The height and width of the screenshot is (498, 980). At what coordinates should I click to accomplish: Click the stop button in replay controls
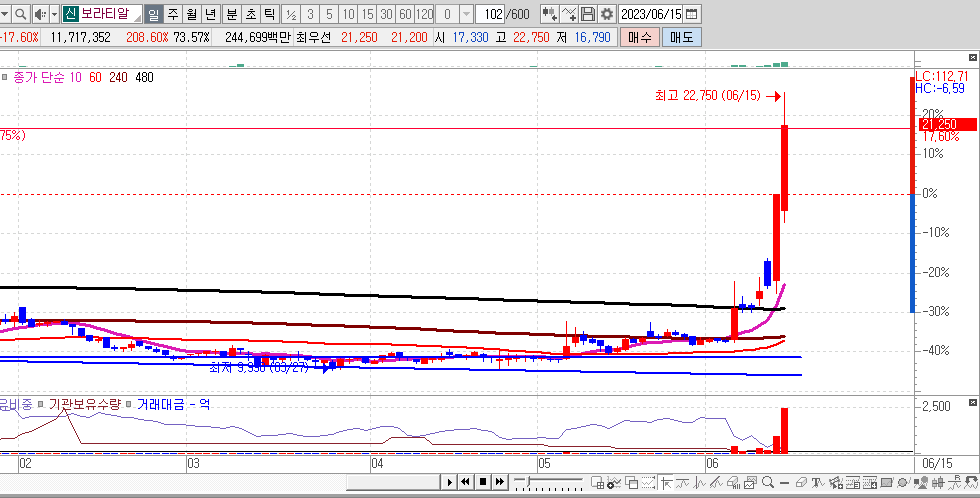click(x=483, y=482)
